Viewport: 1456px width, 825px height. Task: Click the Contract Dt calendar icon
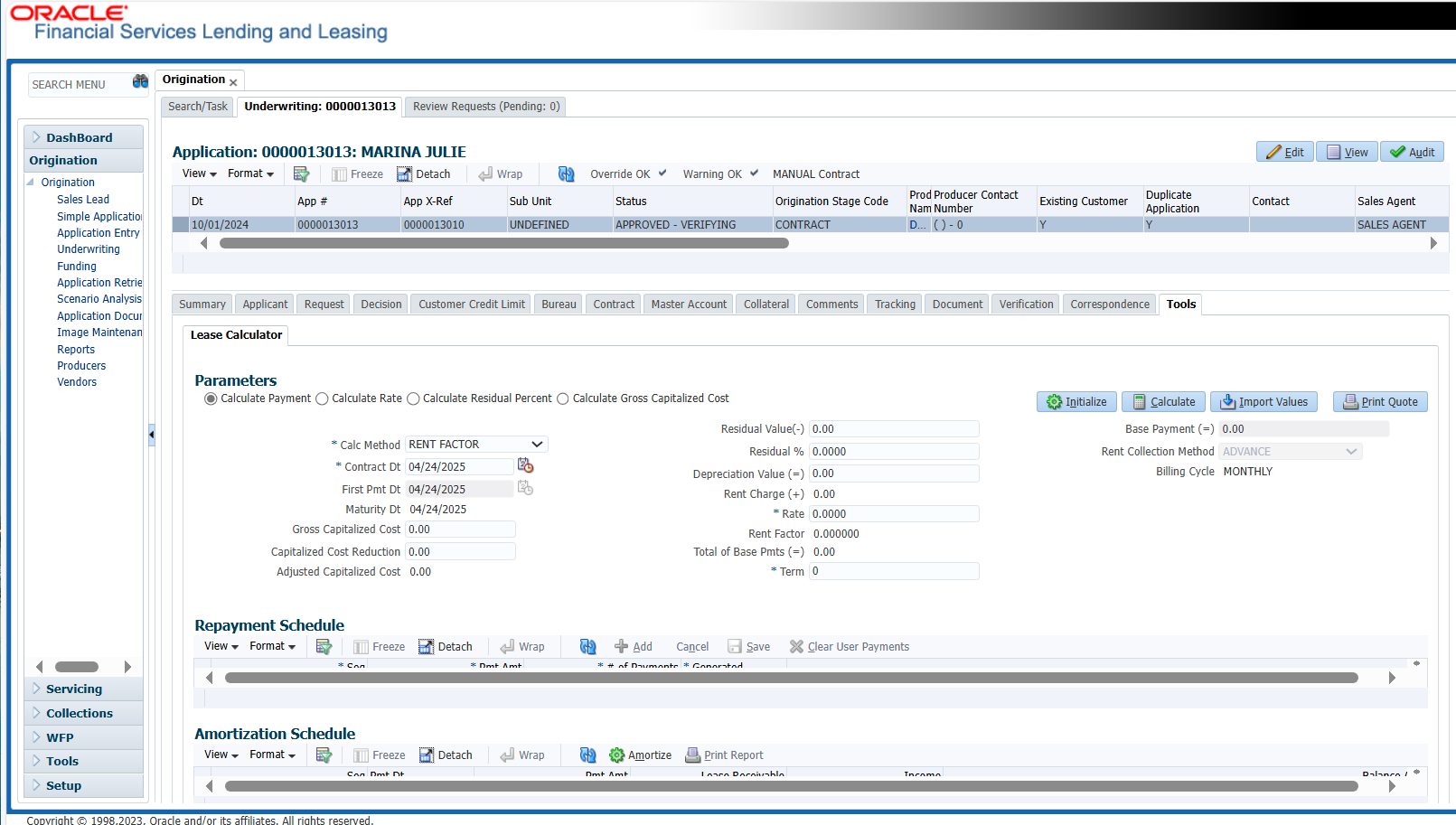pos(525,465)
